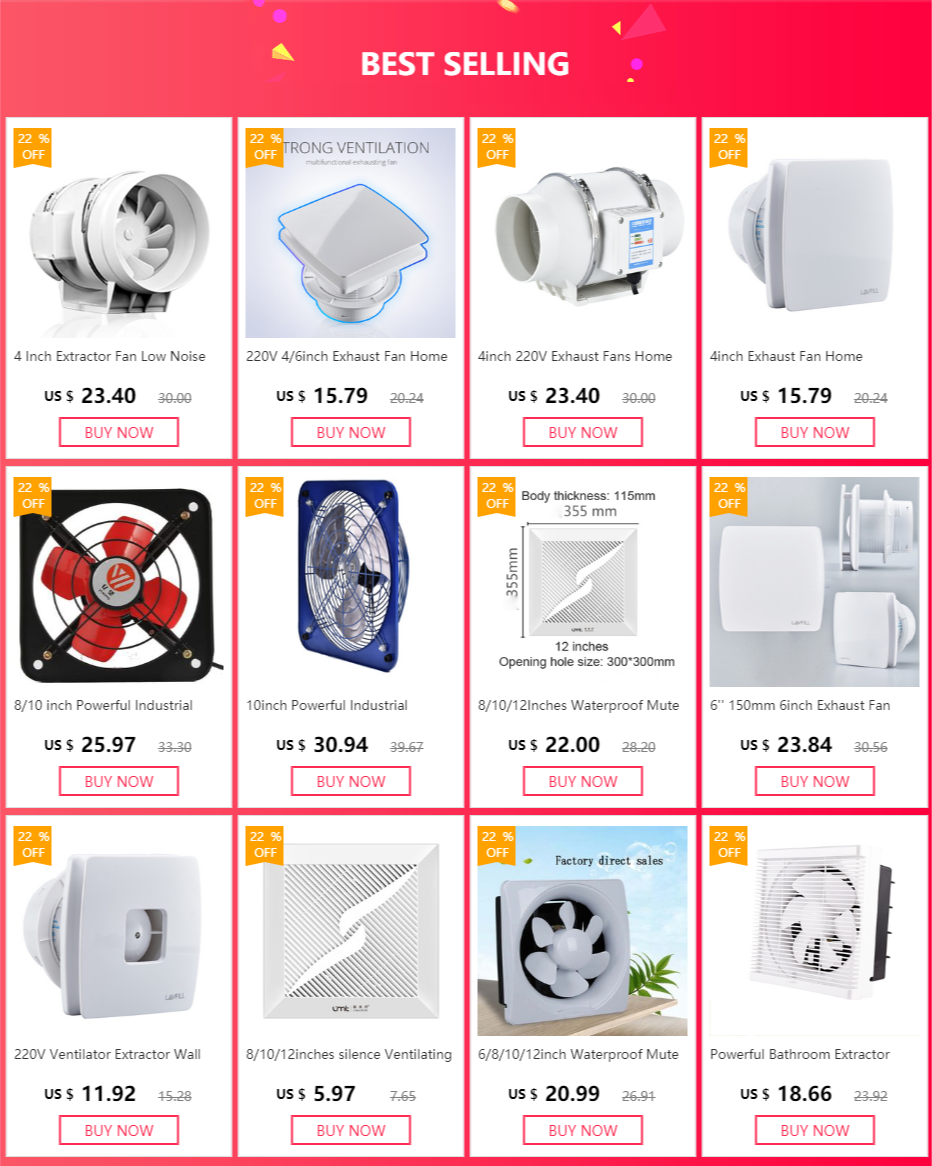Buy the Powerful Bathroom Extractor at 18.66
932x1166 pixels.
coord(815,1130)
